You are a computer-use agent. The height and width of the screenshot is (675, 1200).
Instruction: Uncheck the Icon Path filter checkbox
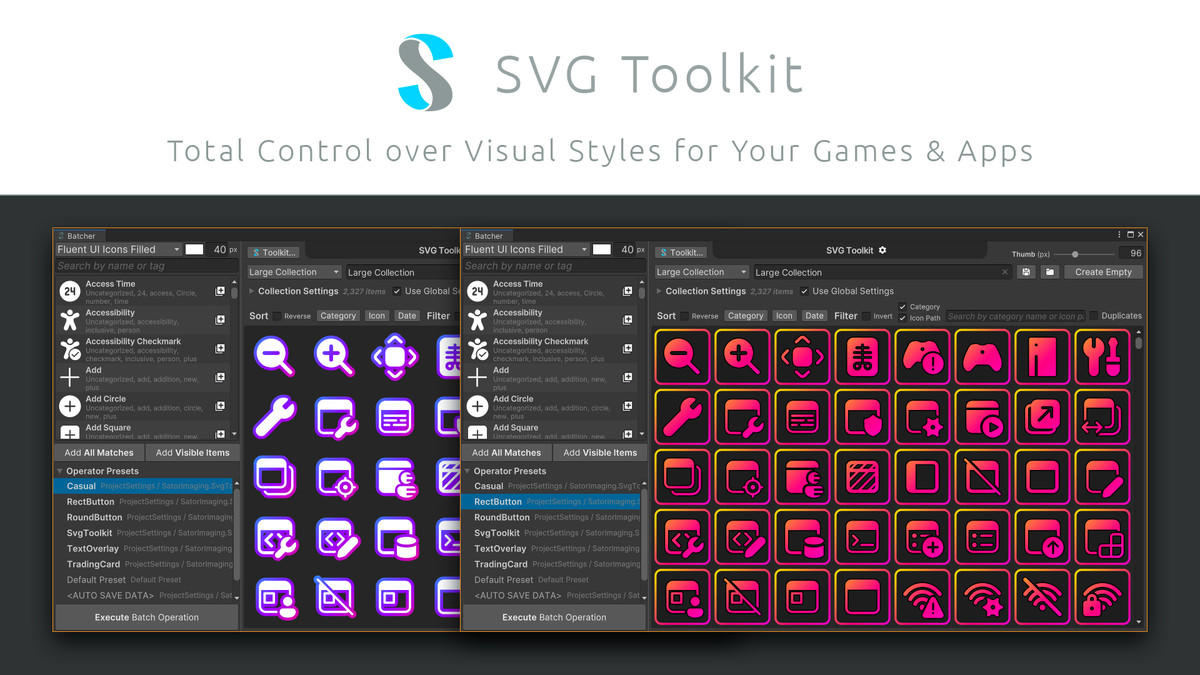click(x=903, y=318)
